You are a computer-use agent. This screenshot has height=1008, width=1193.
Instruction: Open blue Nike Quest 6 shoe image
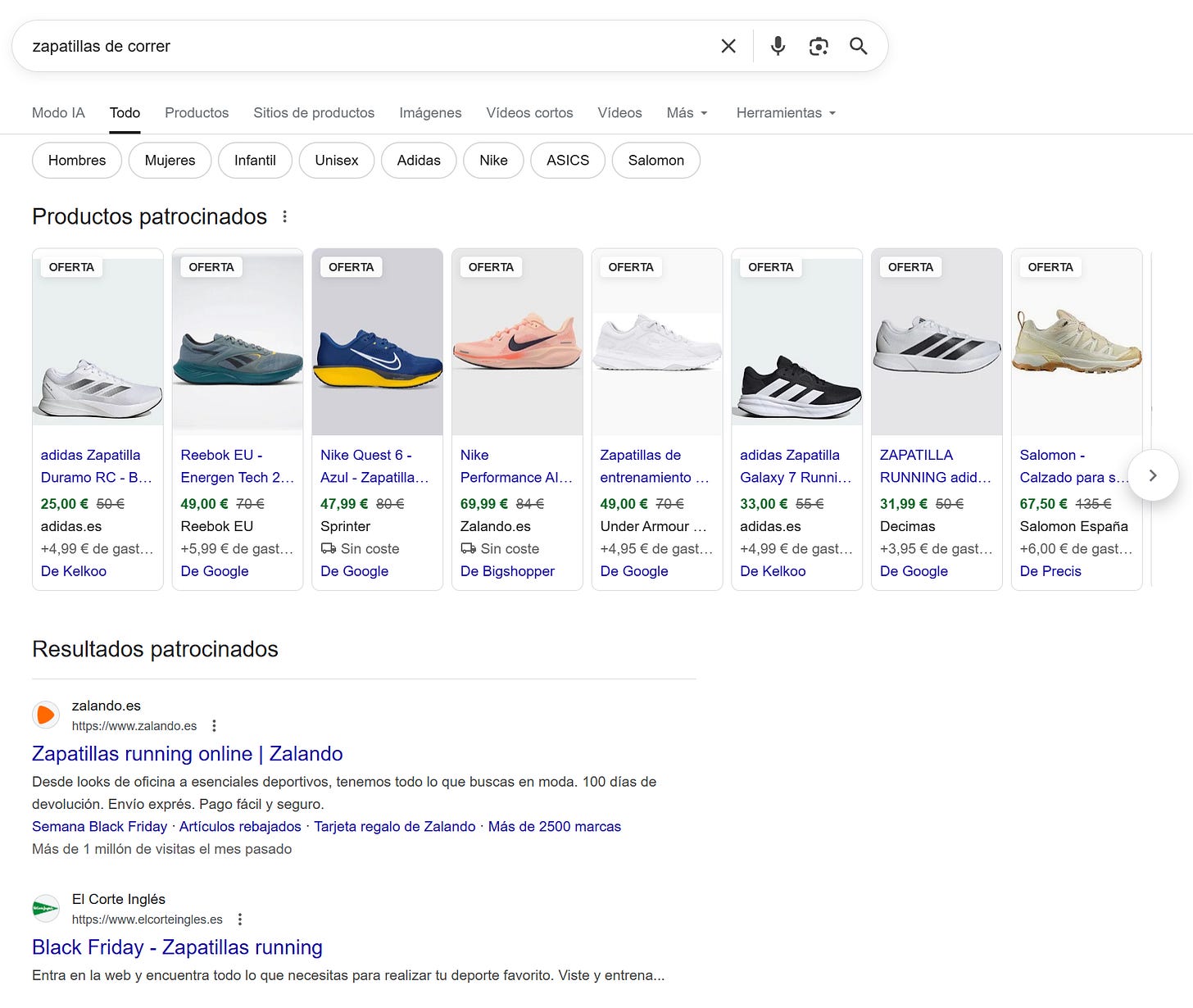pos(378,343)
